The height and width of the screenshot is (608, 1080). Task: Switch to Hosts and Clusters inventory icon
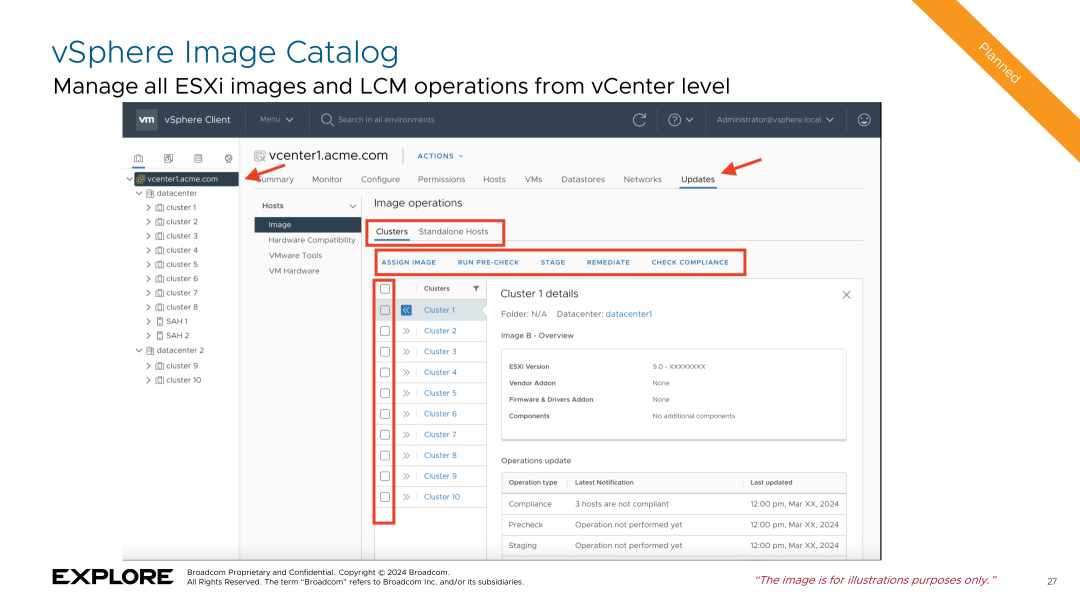[x=138, y=158]
